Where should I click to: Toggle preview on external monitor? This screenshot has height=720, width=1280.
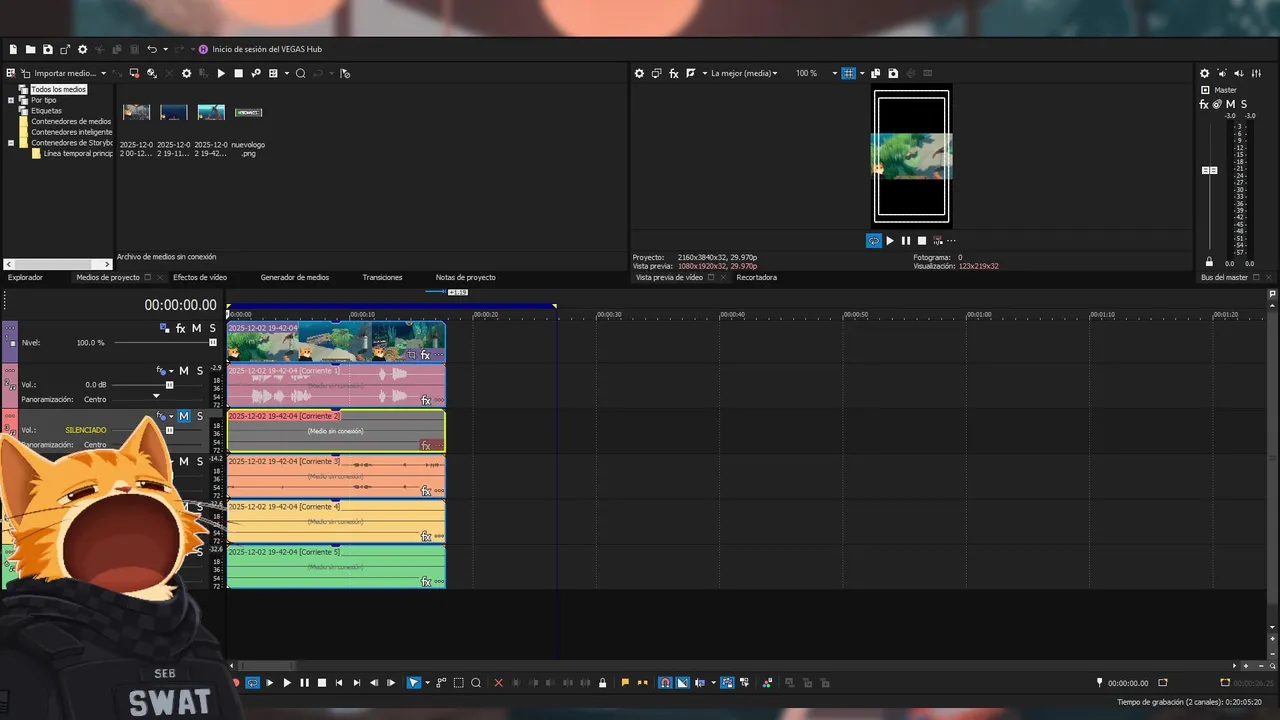point(657,73)
